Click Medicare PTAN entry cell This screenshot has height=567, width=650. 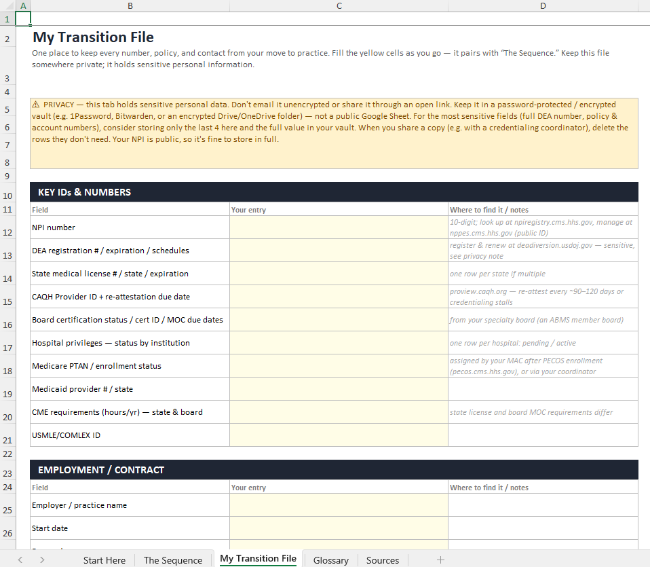tap(339, 366)
